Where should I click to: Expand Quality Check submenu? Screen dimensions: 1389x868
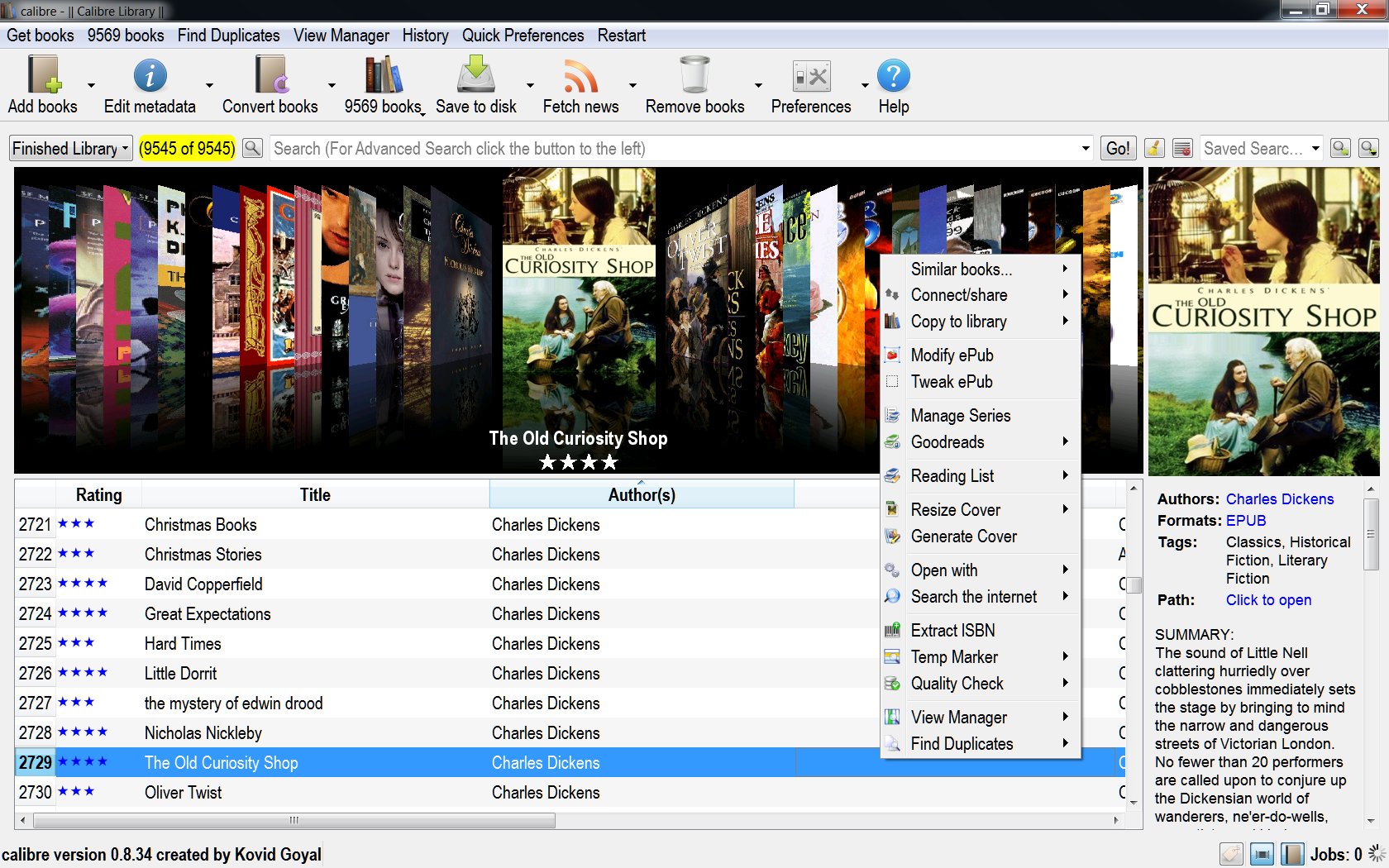981,684
